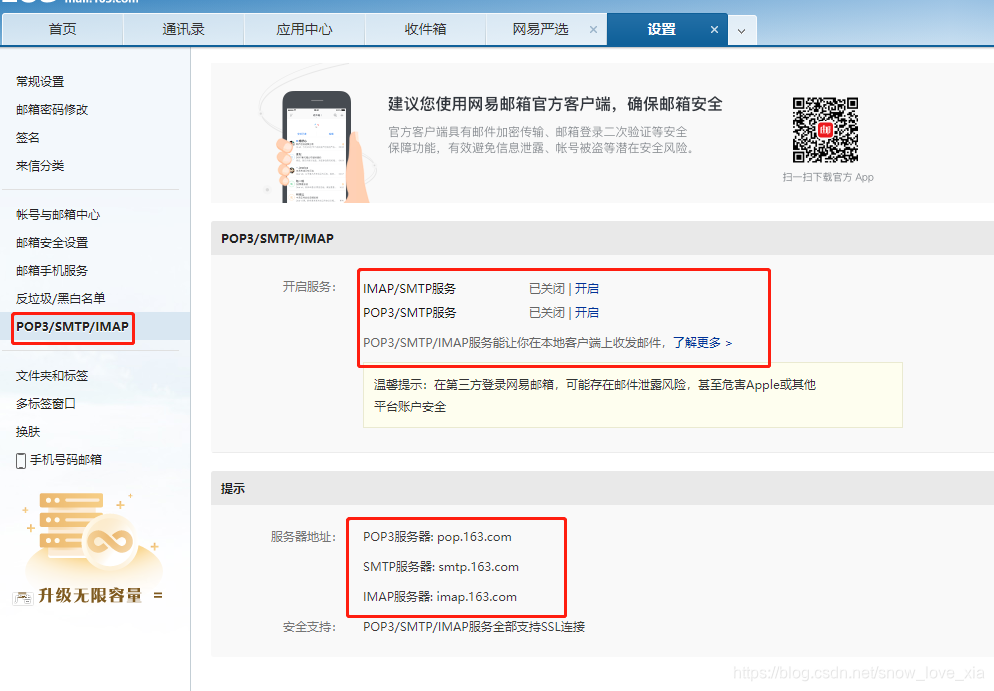
Task: Select the 设置 tab
Action: 661,30
